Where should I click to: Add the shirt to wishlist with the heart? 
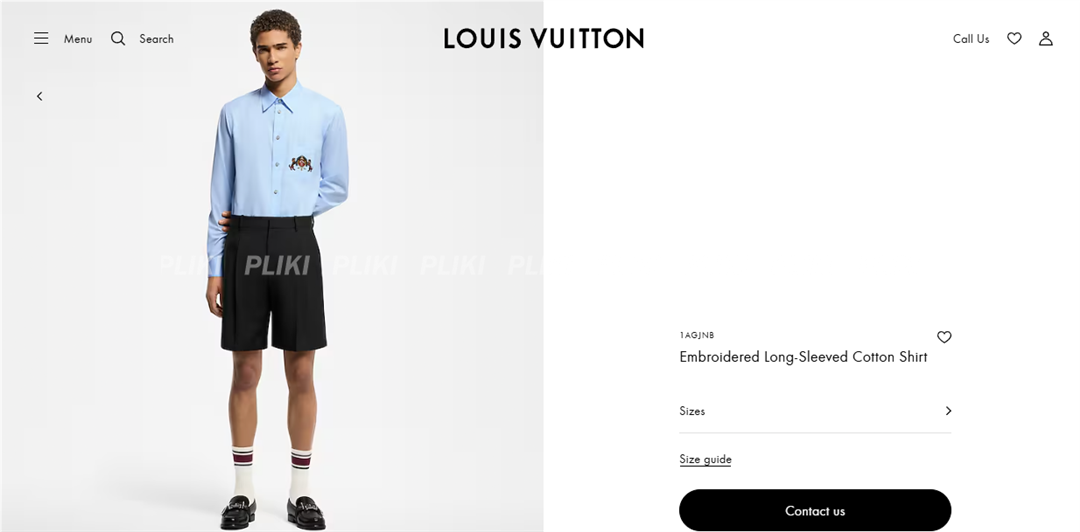pos(944,337)
